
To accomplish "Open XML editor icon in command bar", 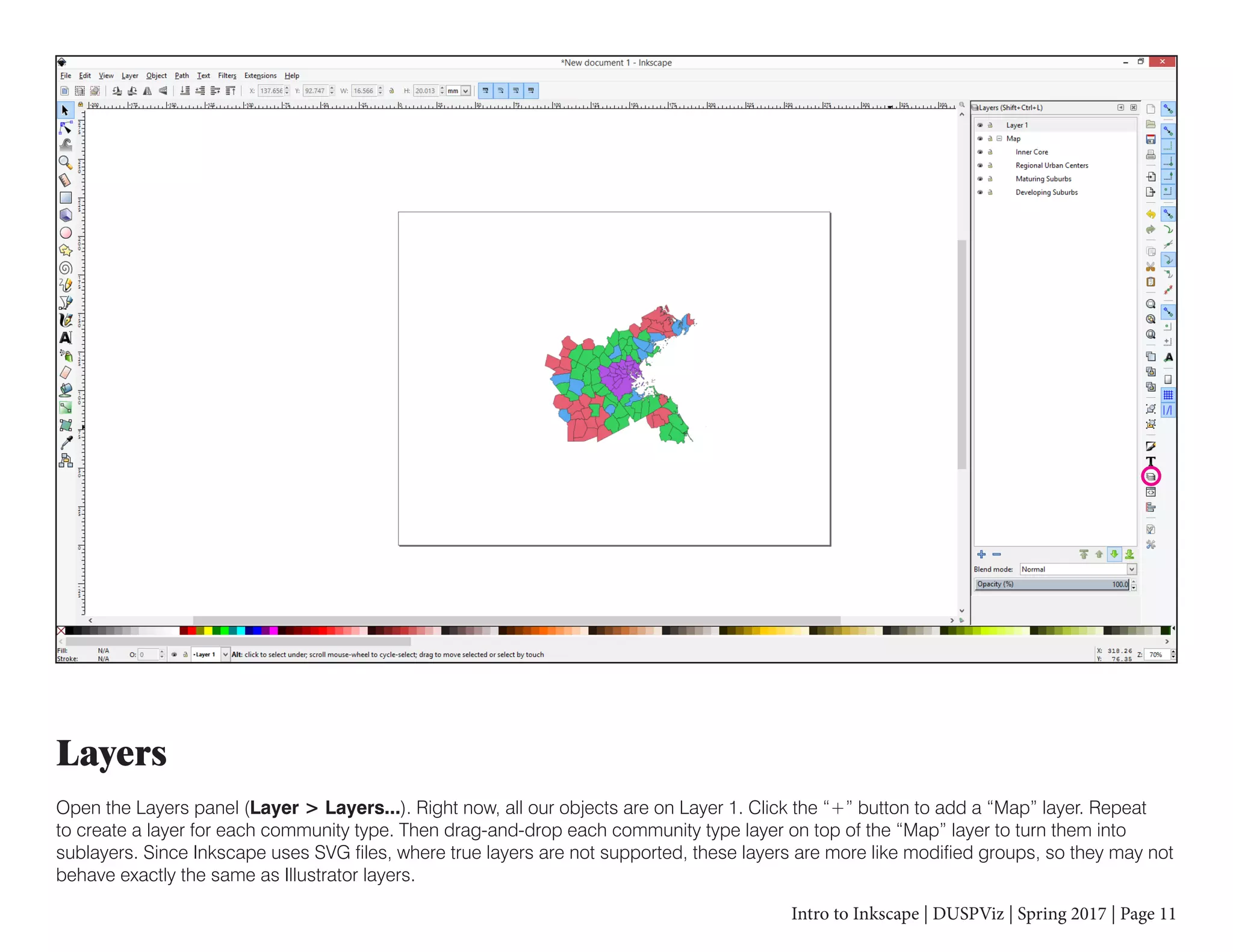I will pos(1151,492).
